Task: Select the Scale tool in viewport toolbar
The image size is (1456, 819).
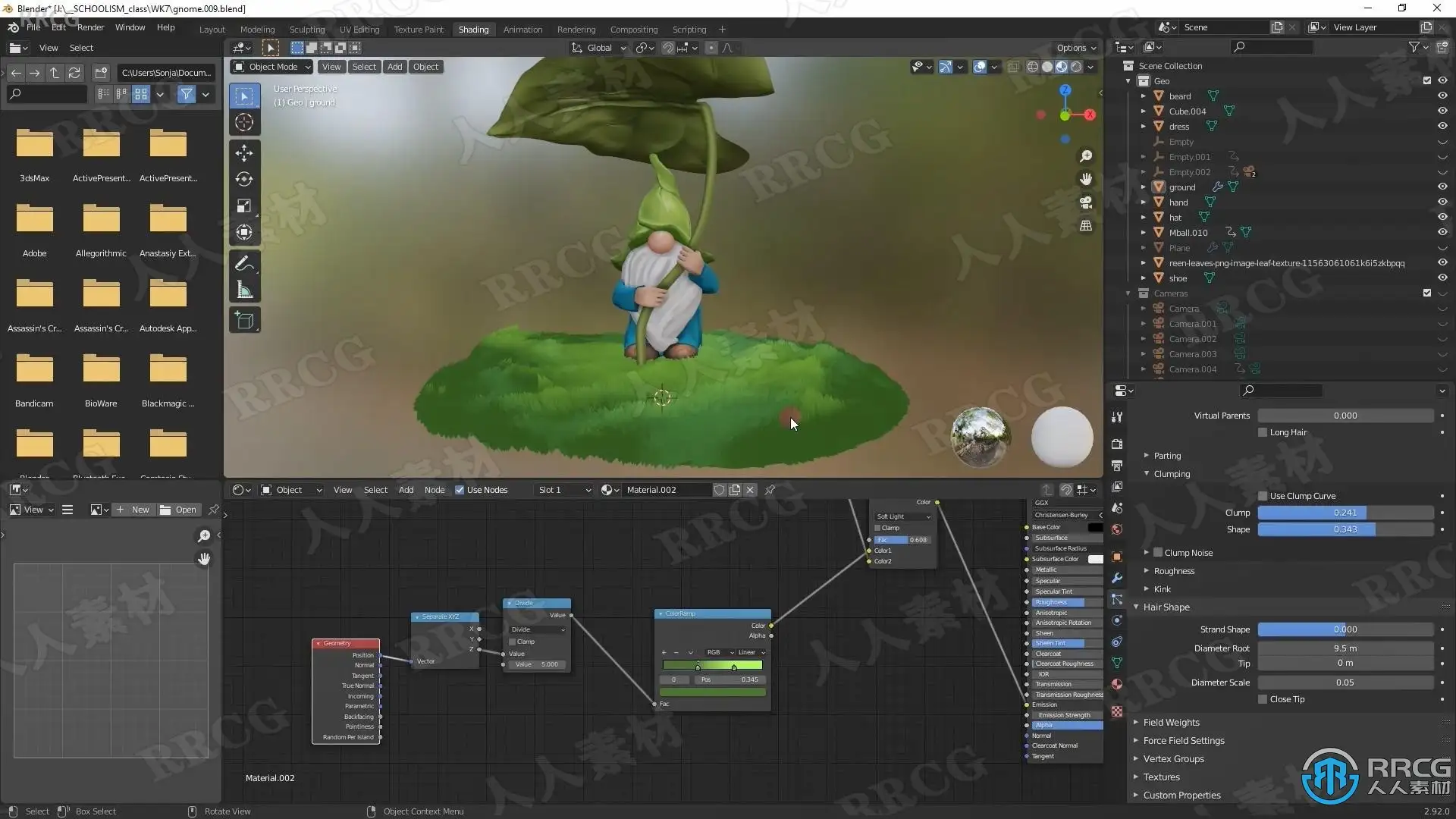Action: pyautogui.click(x=244, y=206)
